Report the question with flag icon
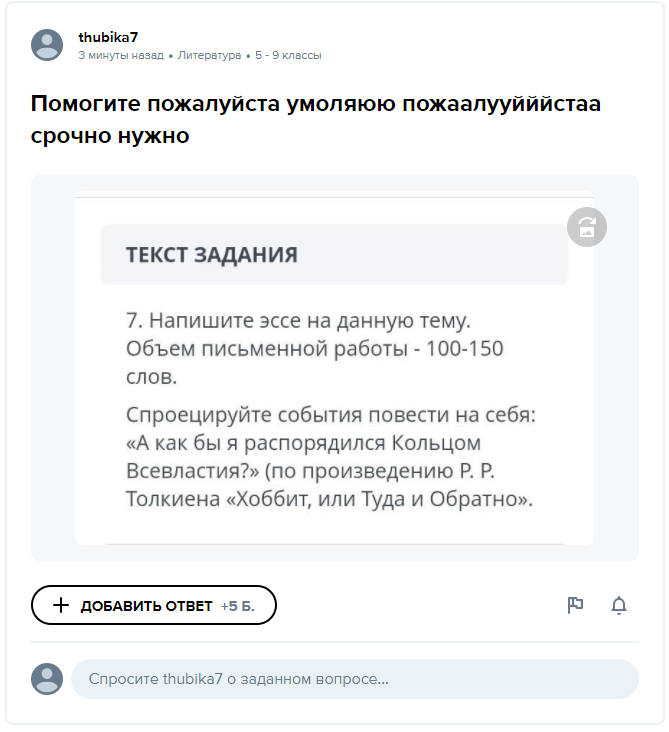Image resolution: width=669 pixels, height=732 pixels. [575, 605]
